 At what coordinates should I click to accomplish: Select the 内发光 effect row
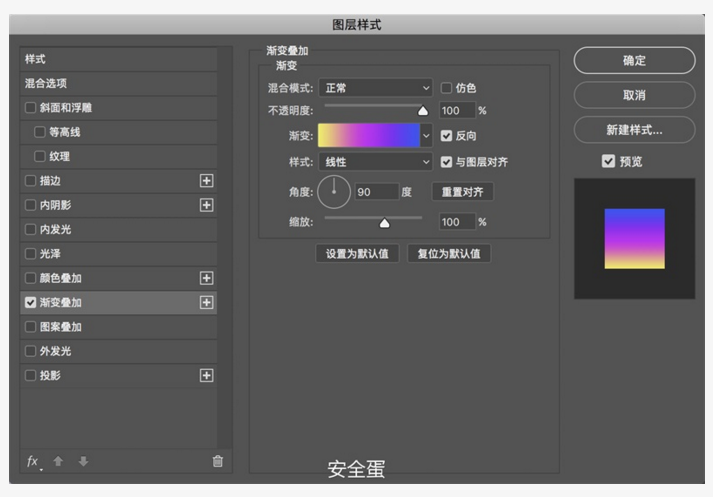click(118, 229)
